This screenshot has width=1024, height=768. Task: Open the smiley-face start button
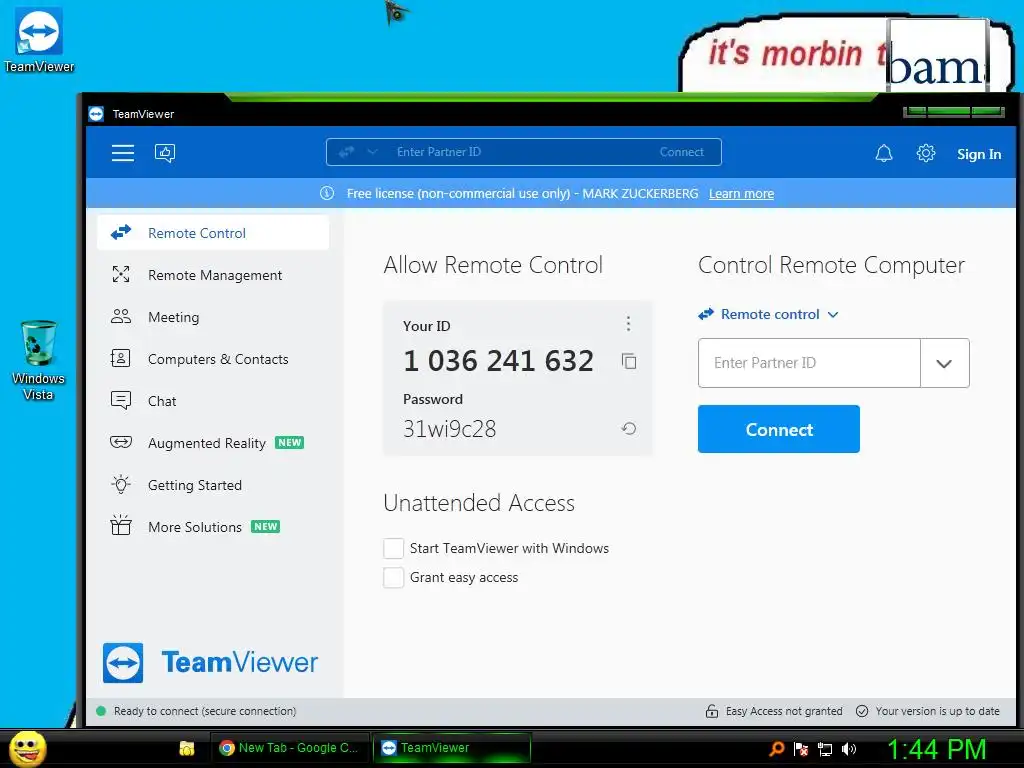click(x=28, y=748)
